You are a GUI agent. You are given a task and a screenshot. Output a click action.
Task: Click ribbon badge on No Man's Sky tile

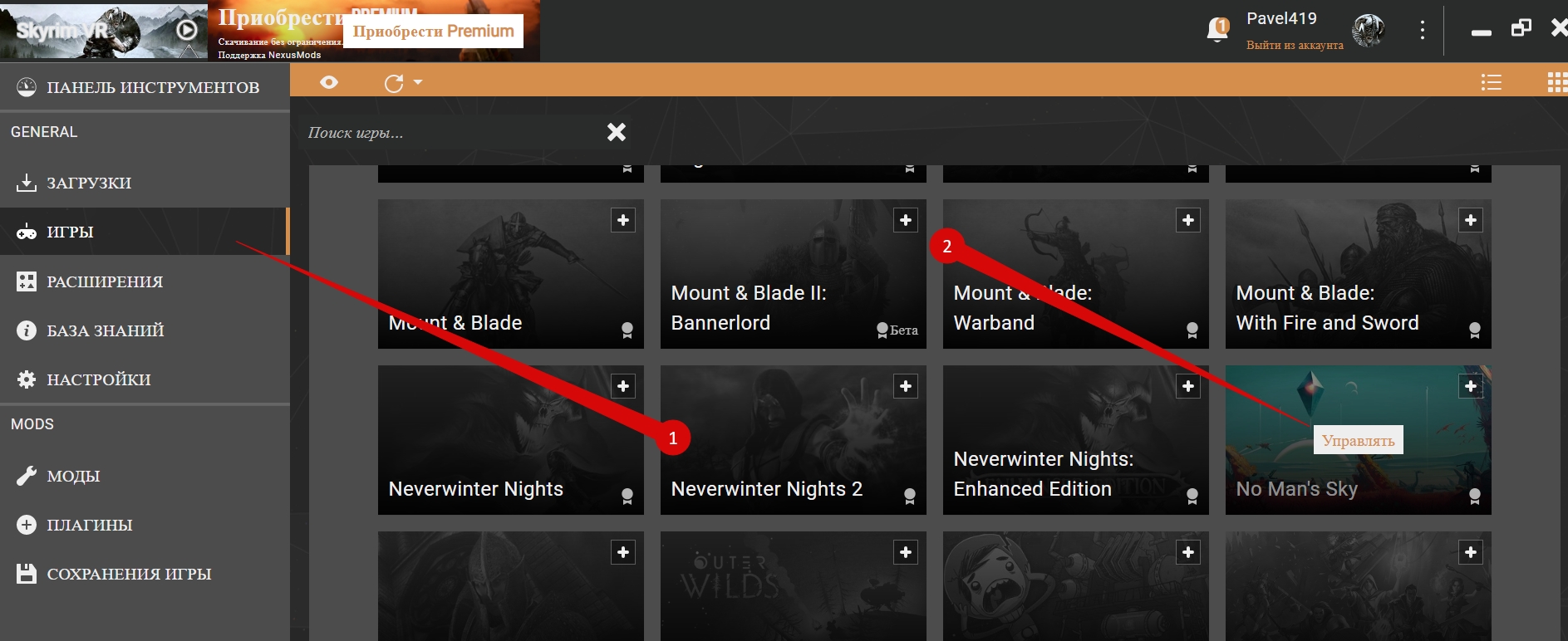[x=1475, y=497]
